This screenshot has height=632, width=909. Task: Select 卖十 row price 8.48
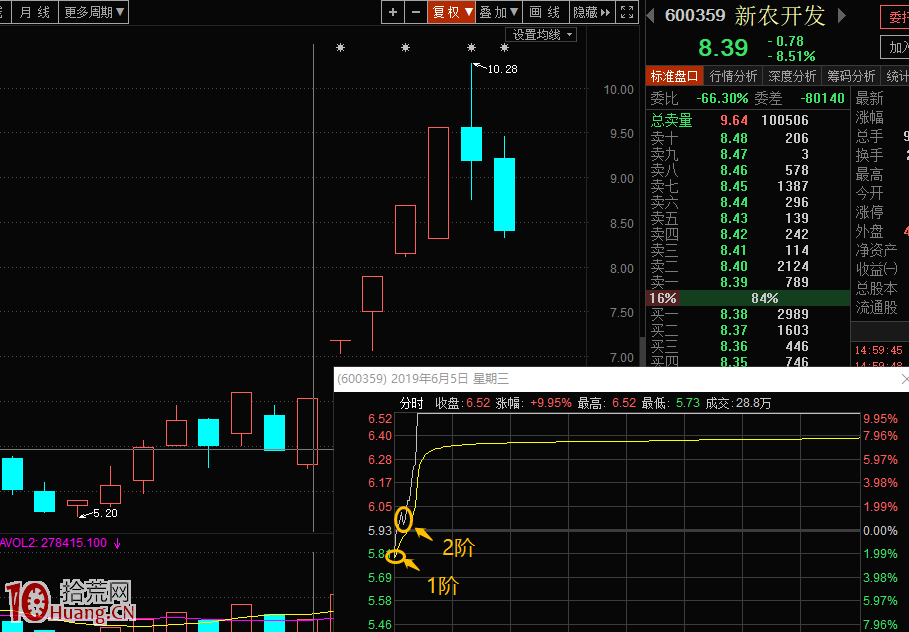click(x=733, y=138)
